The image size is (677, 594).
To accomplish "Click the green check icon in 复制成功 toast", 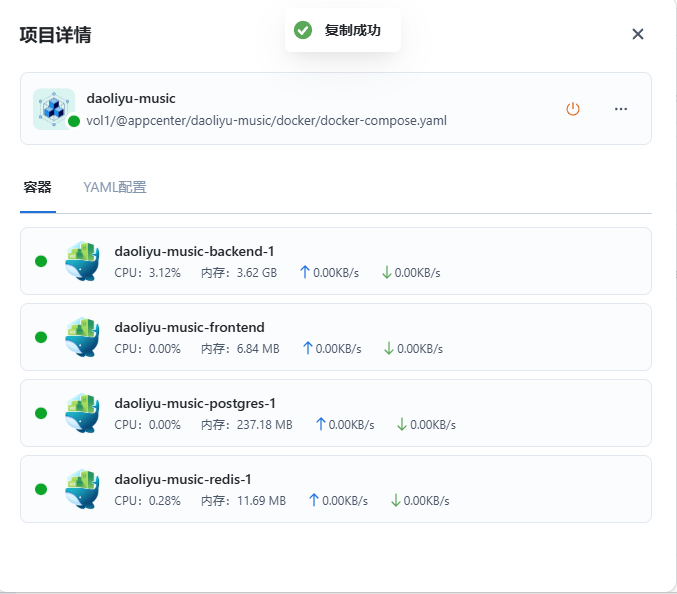I will pyautogui.click(x=303, y=30).
